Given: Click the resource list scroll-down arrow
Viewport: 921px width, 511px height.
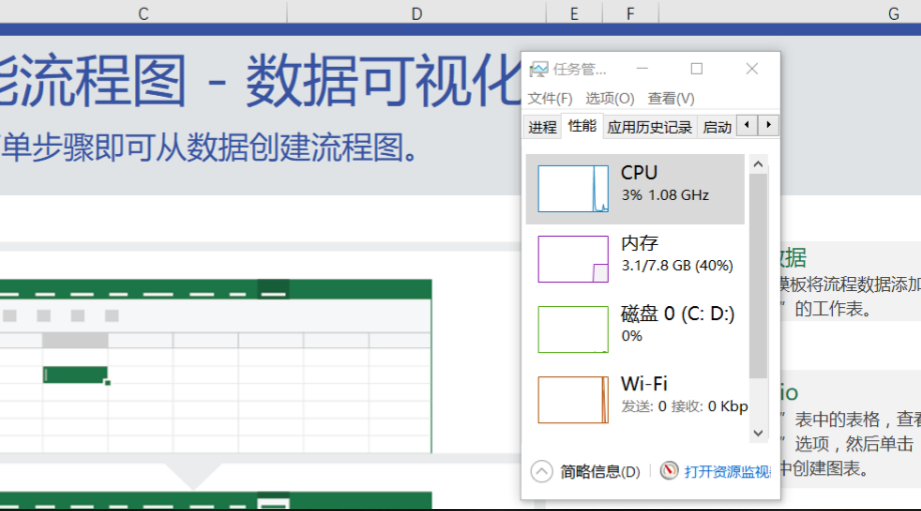Looking at the screenshot, I should coord(758,433).
